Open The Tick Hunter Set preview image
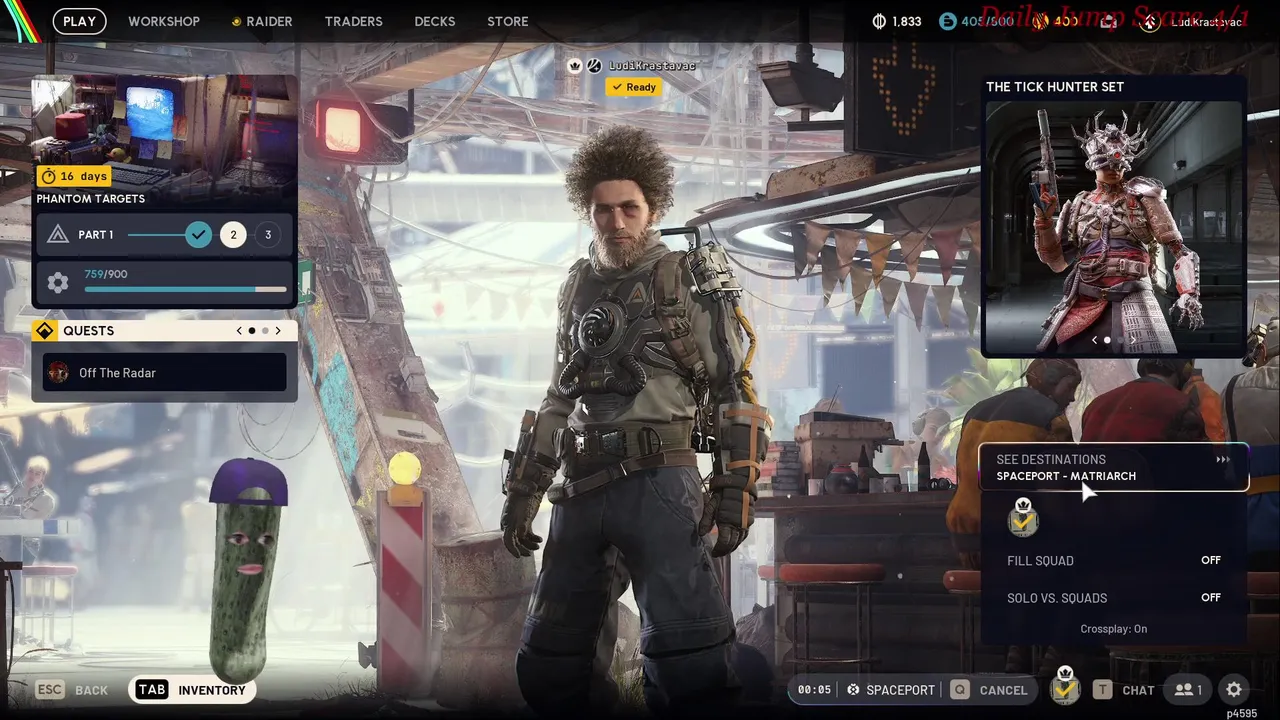The image size is (1280, 720). [1113, 226]
